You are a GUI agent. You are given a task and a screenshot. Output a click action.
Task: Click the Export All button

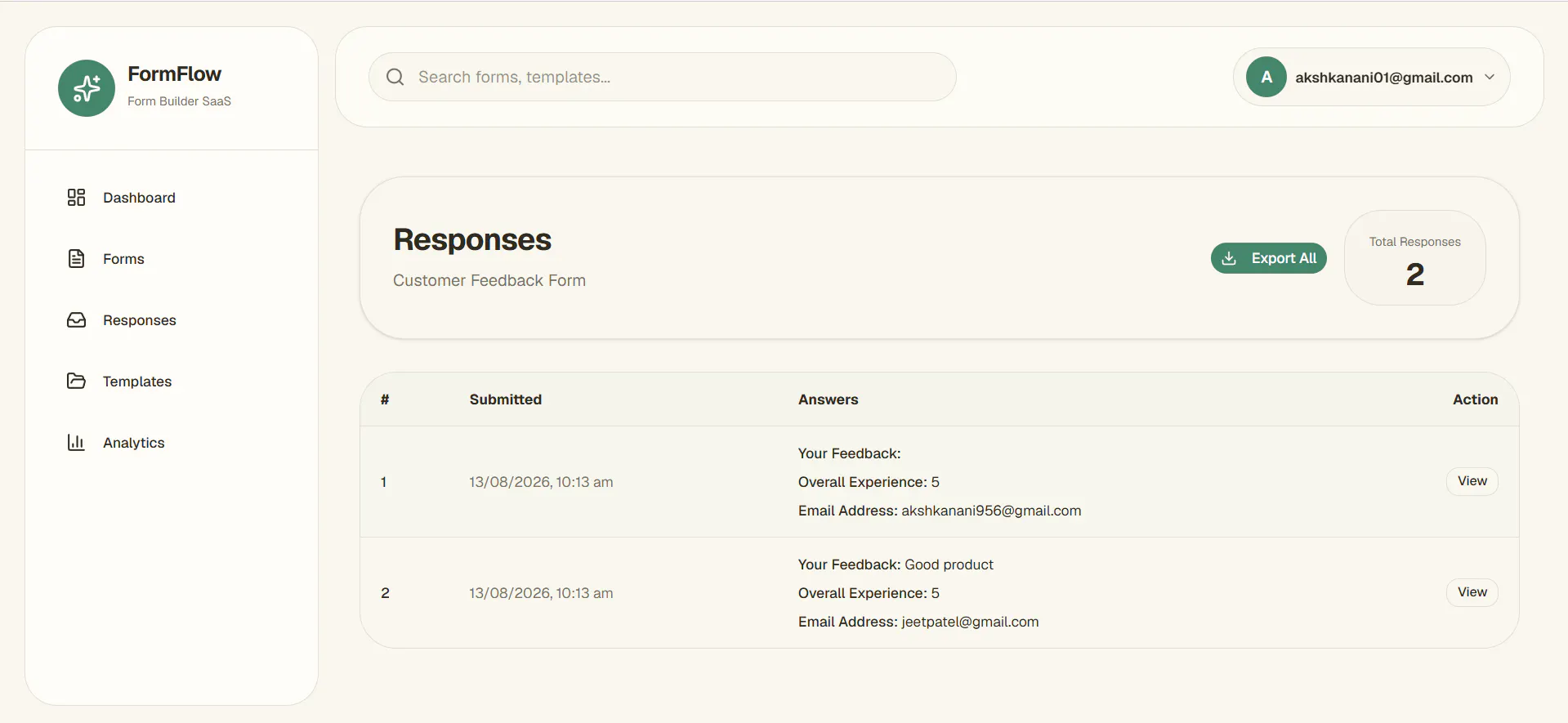coord(1268,258)
